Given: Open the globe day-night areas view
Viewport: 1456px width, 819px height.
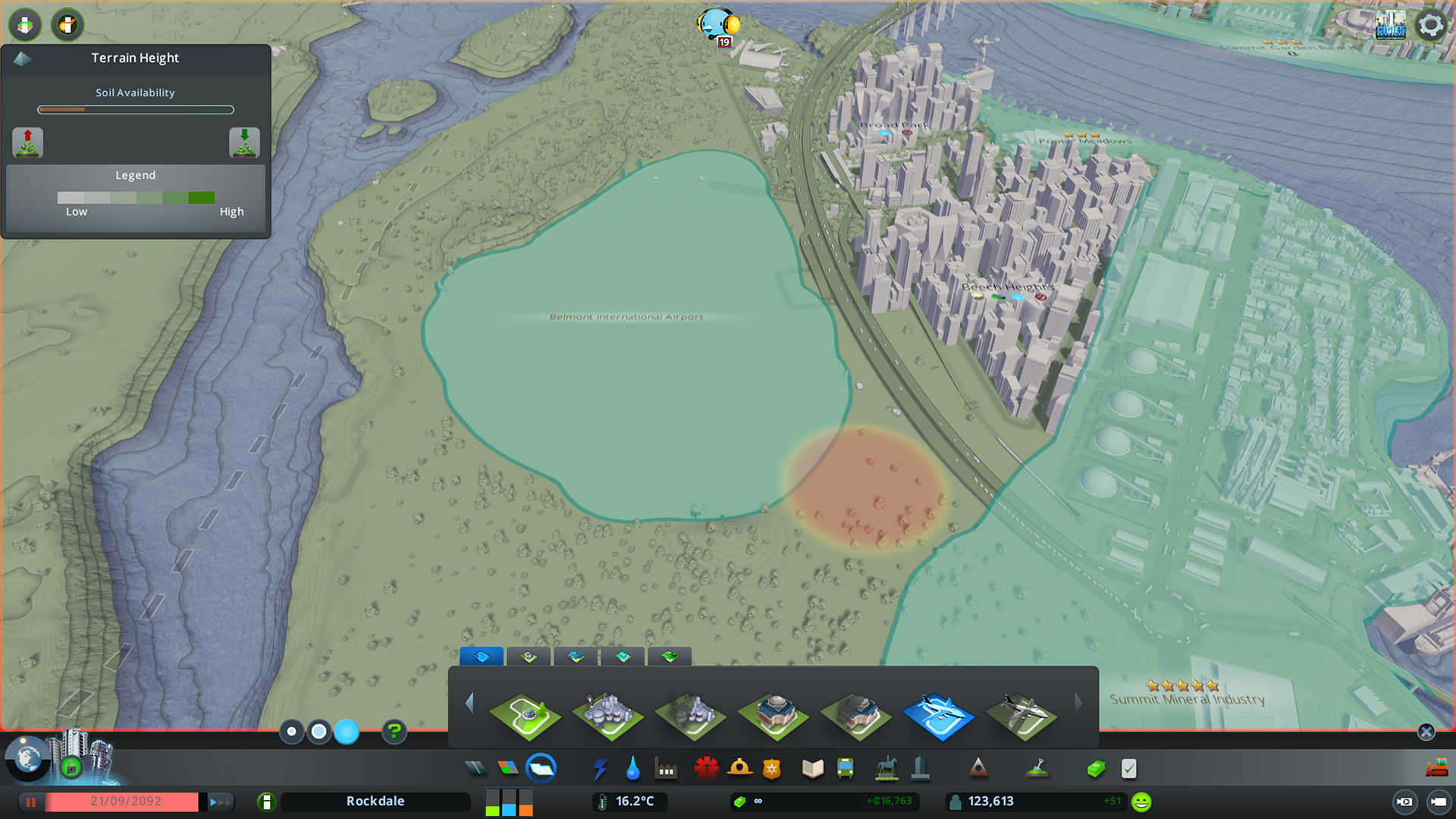Looking at the screenshot, I should pos(28,759).
